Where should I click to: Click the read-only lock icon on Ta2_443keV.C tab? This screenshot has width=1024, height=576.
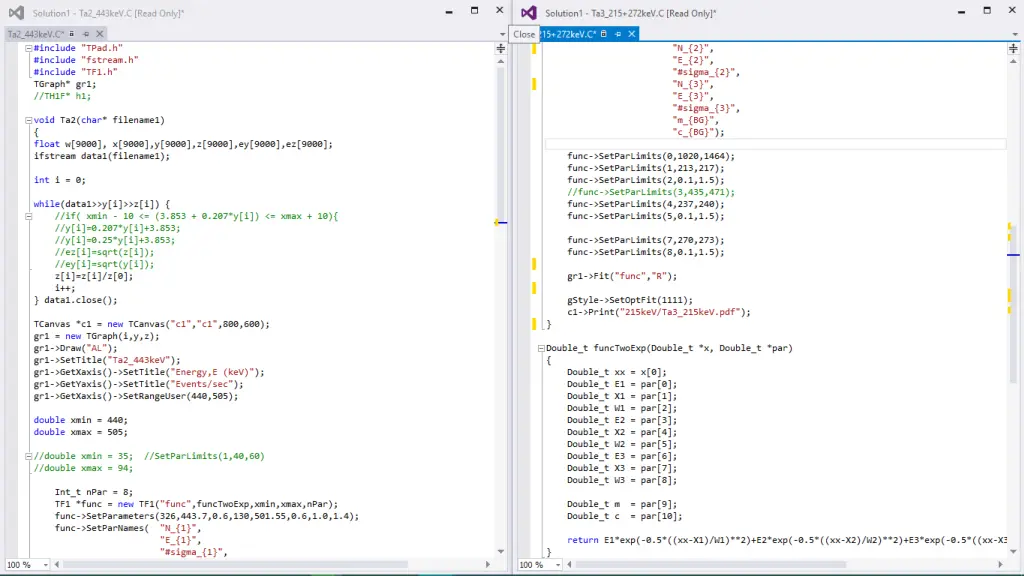click(72, 34)
